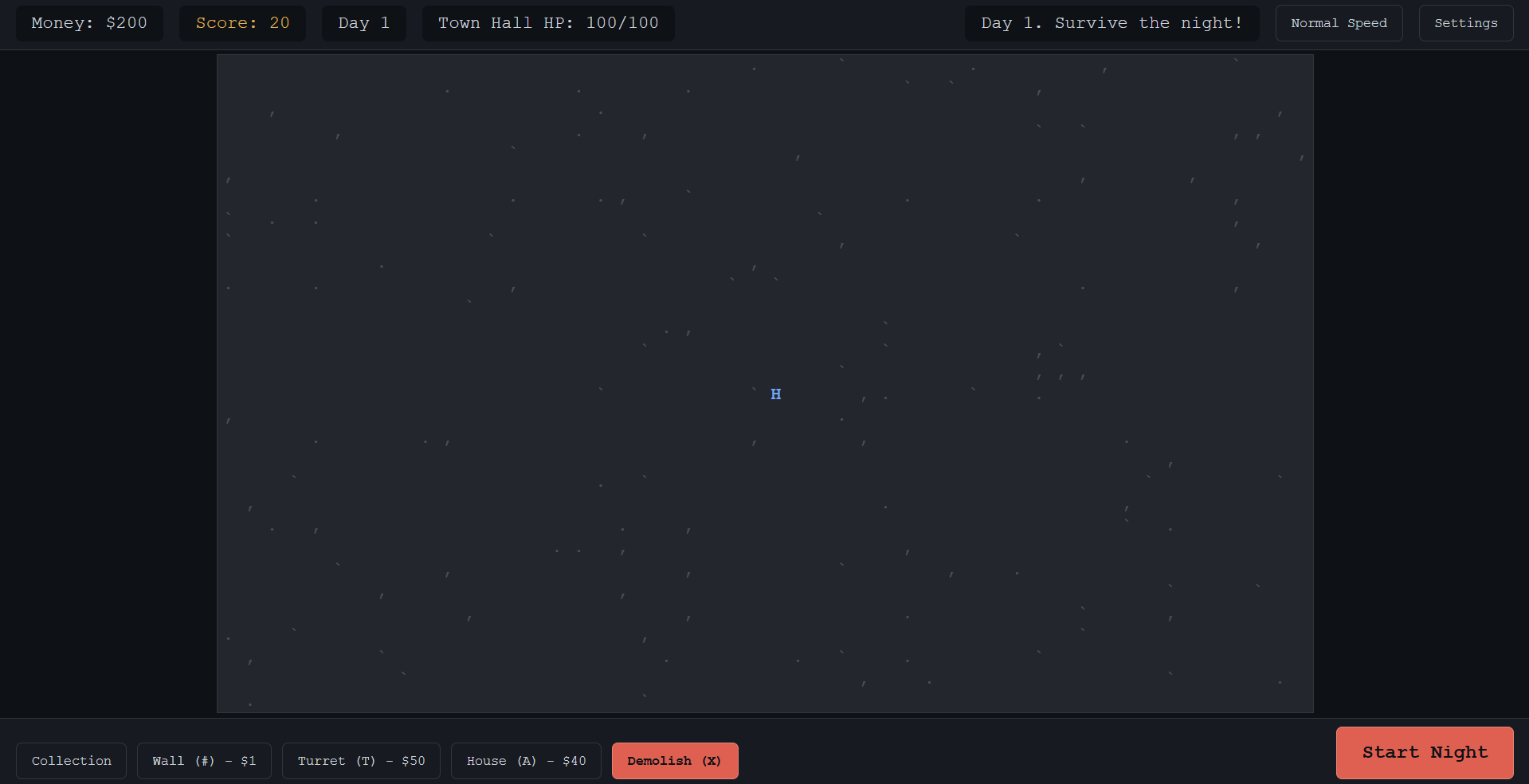Pick the House (A) $40 build option
Screen dimensions: 1529x784
[526, 761]
